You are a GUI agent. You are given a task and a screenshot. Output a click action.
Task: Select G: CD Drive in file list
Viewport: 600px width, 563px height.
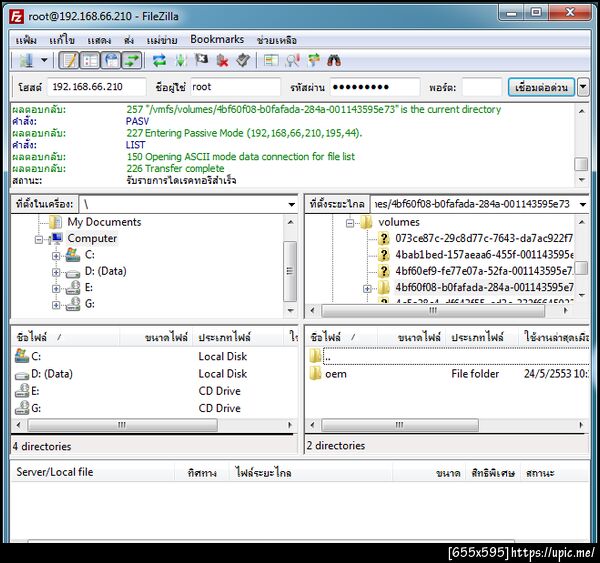[36, 408]
